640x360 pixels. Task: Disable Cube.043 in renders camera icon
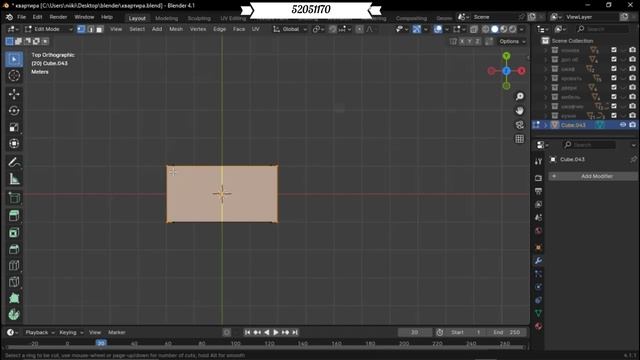click(632, 125)
